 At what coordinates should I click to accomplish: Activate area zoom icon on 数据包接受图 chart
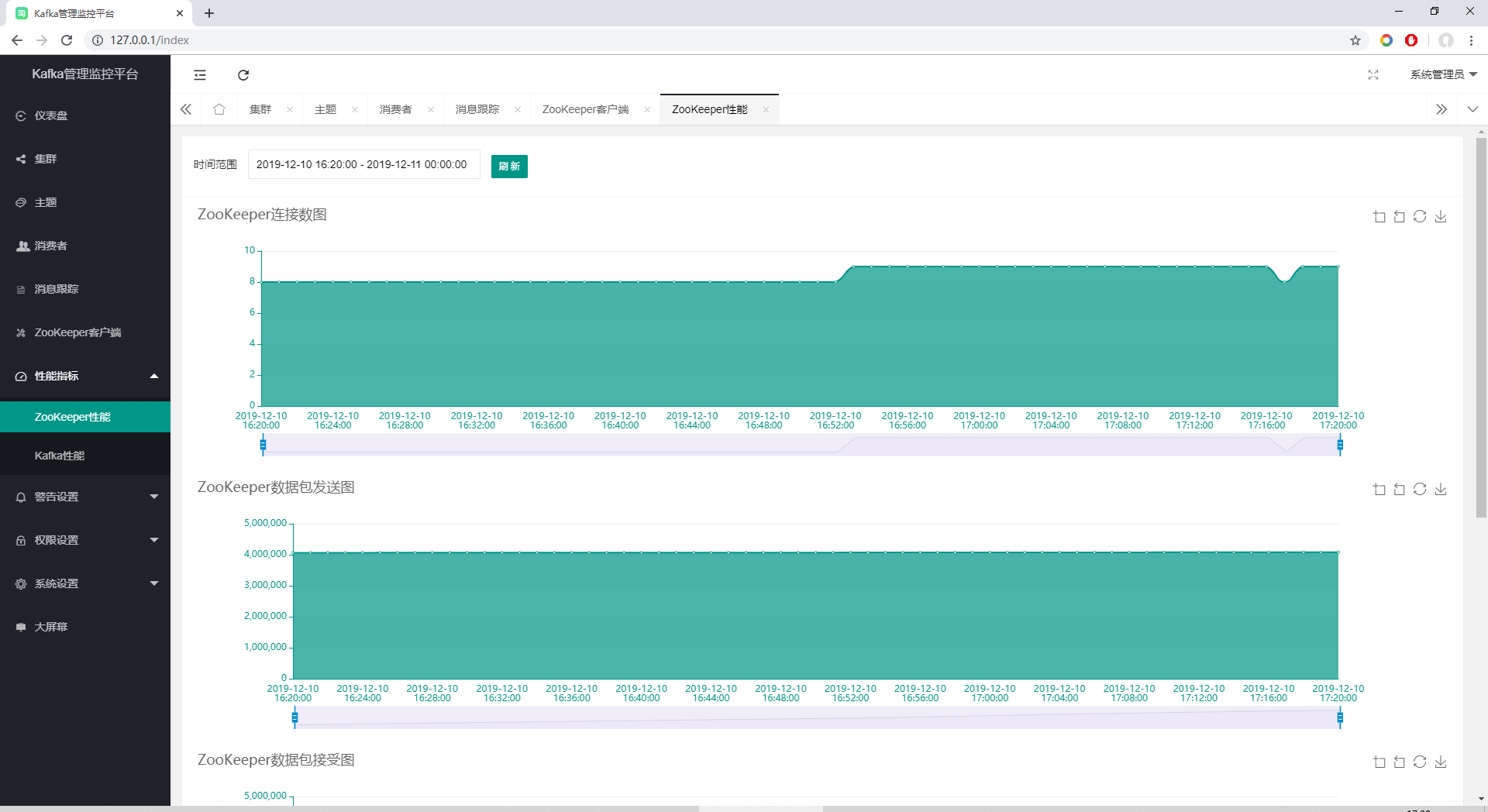1379,762
